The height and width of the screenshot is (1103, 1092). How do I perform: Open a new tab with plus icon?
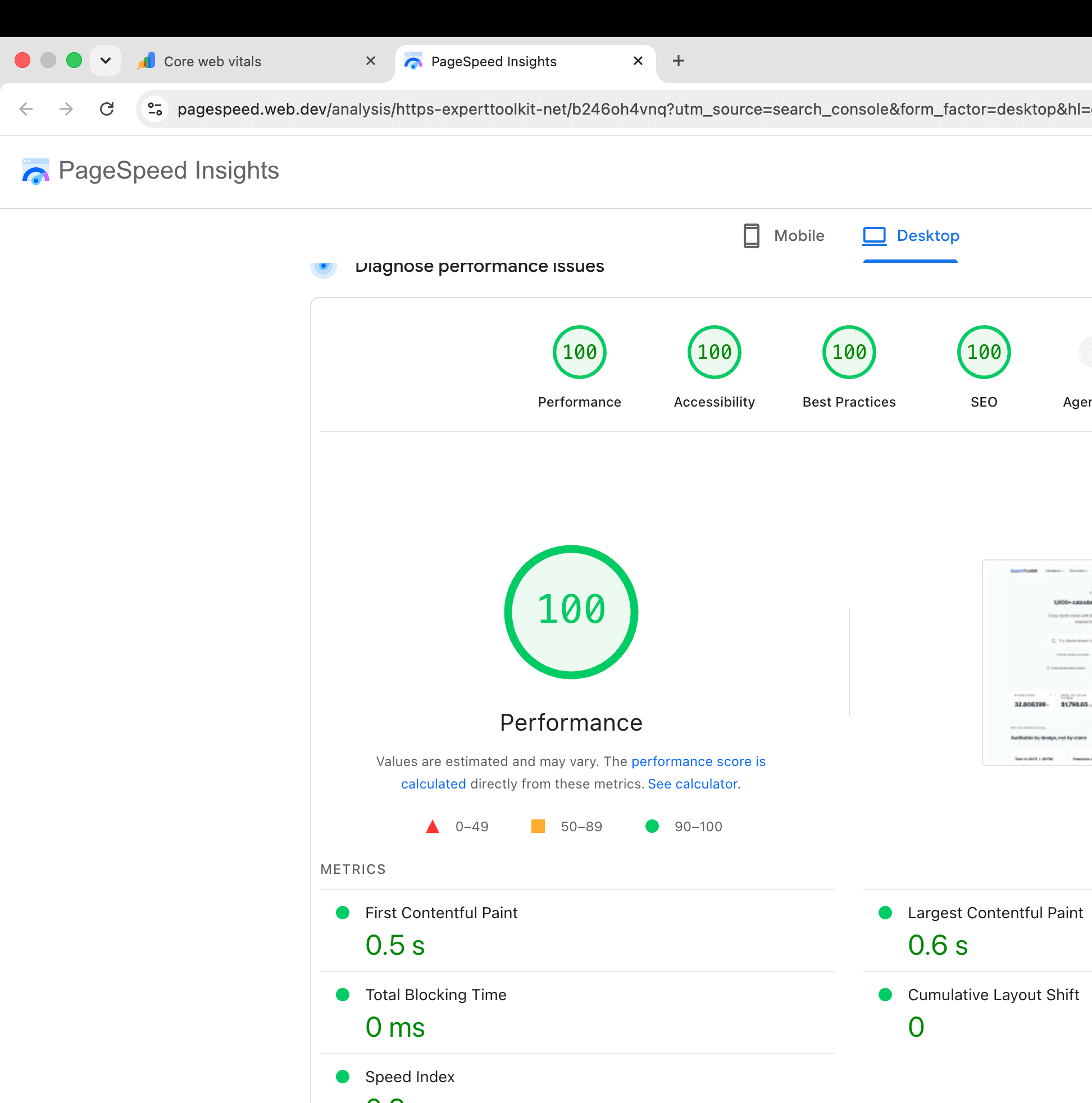pos(678,61)
